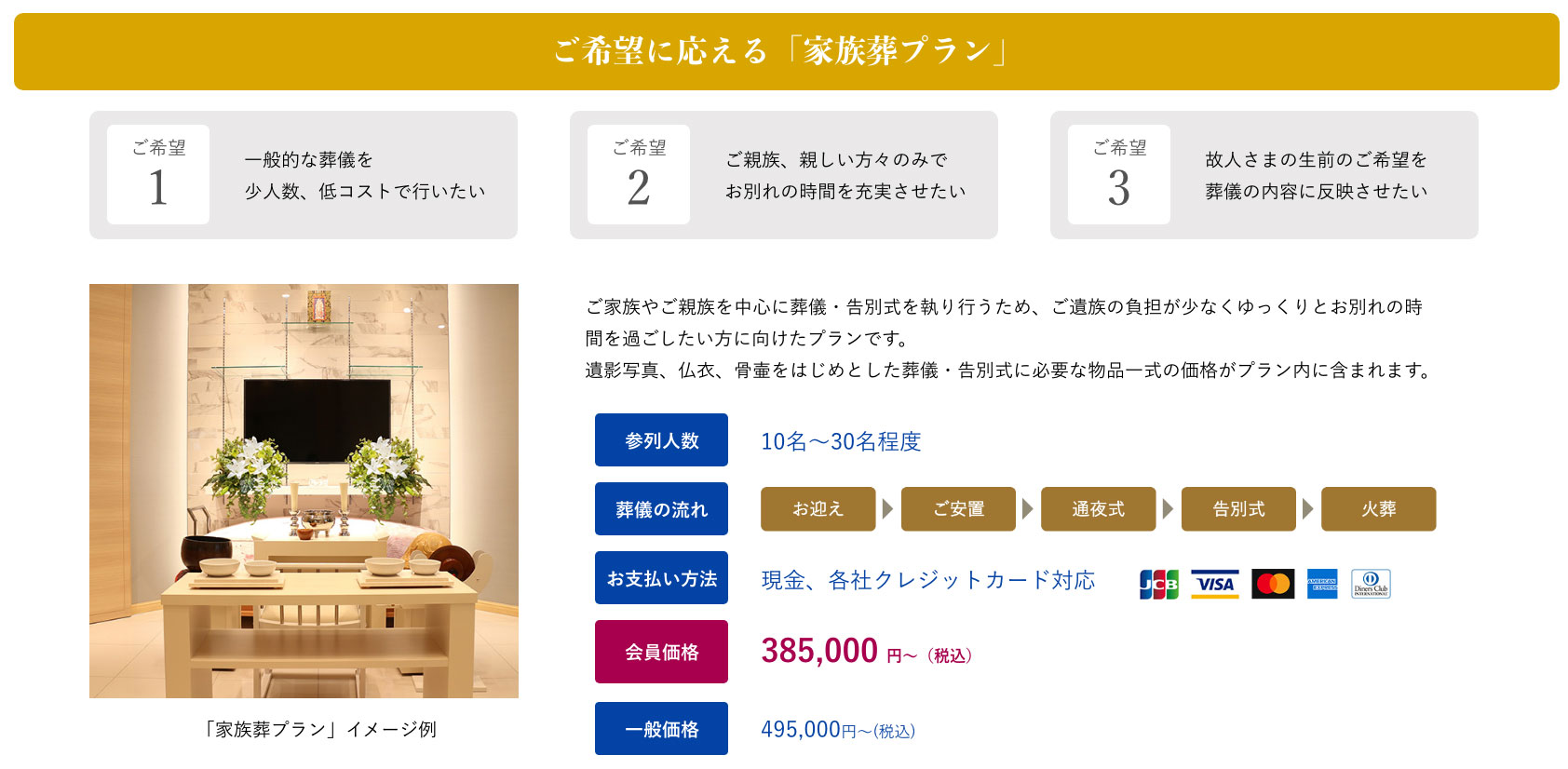Click the ご希望 1 card
Screen dimensions: 1568x769
click(x=304, y=175)
